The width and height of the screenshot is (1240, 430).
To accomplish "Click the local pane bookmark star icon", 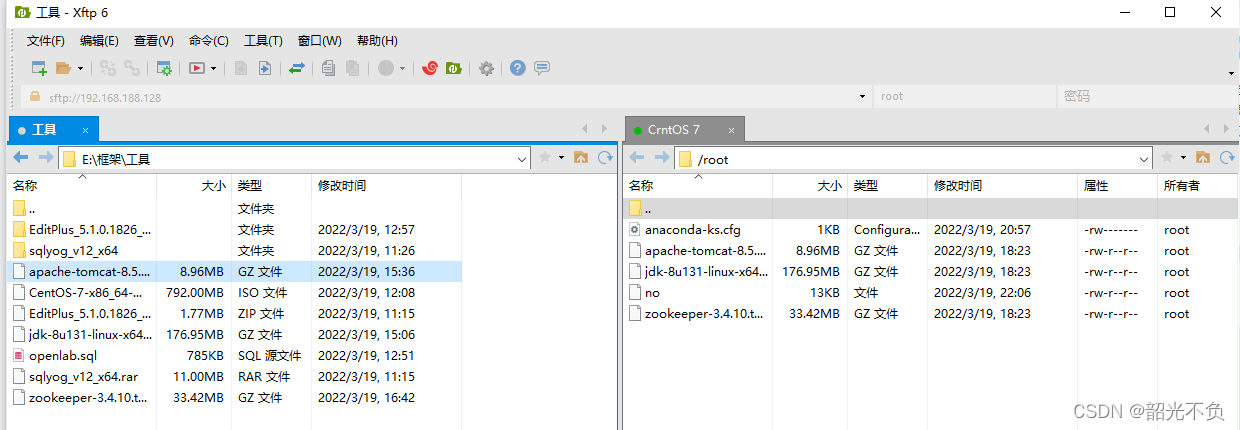I will click(545, 158).
